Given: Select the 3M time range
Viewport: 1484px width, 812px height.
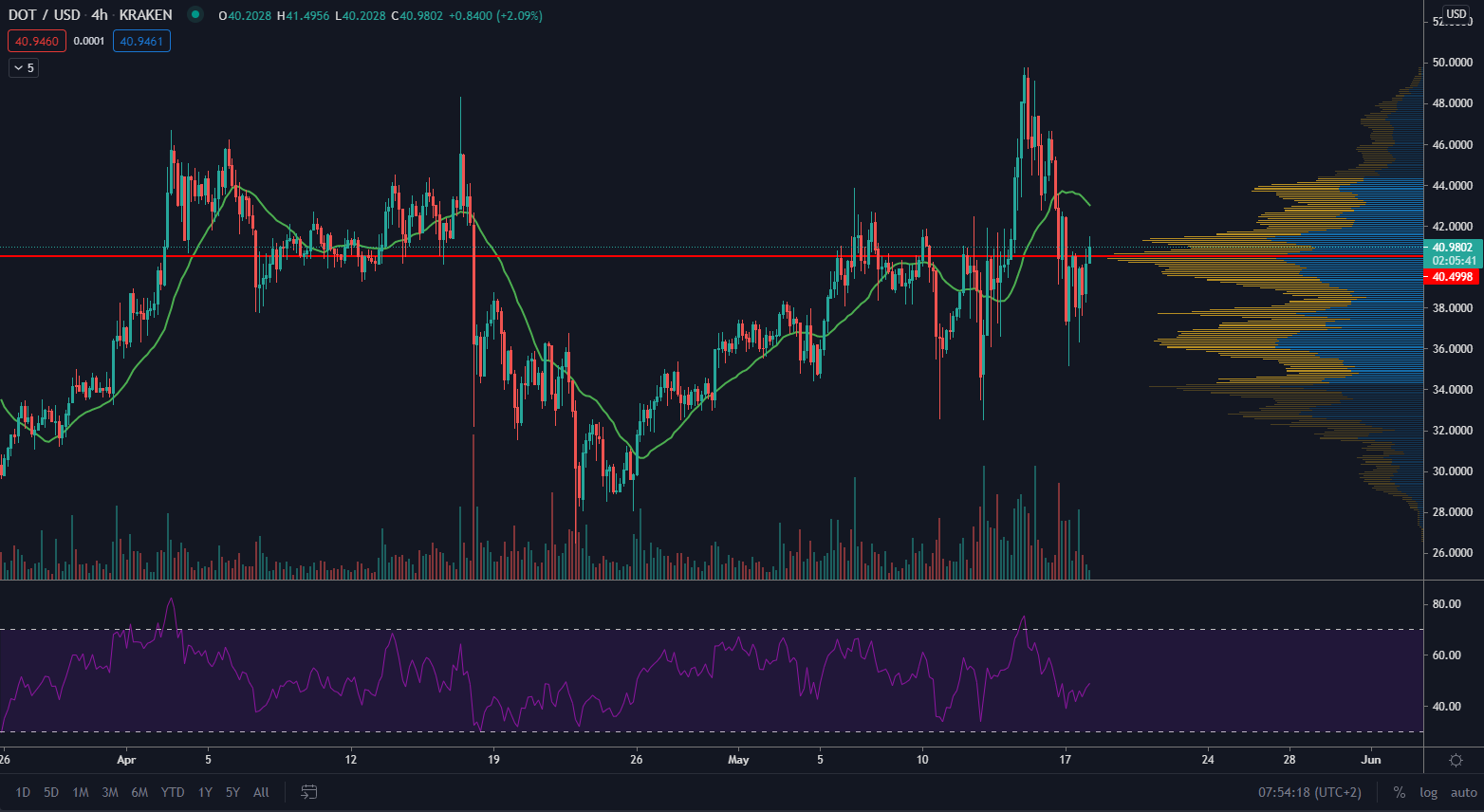Looking at the screenshot, I should 110,792.
